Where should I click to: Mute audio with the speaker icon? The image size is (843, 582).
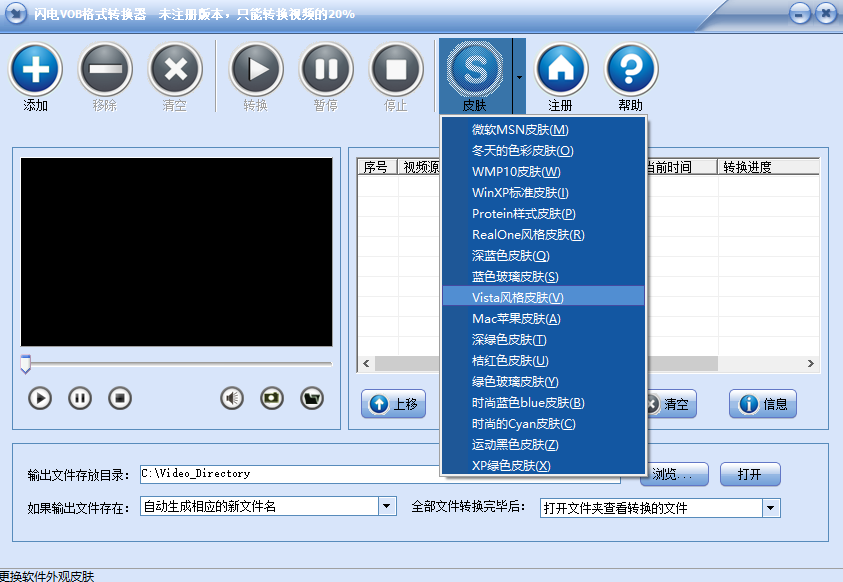tap(232, 398)
